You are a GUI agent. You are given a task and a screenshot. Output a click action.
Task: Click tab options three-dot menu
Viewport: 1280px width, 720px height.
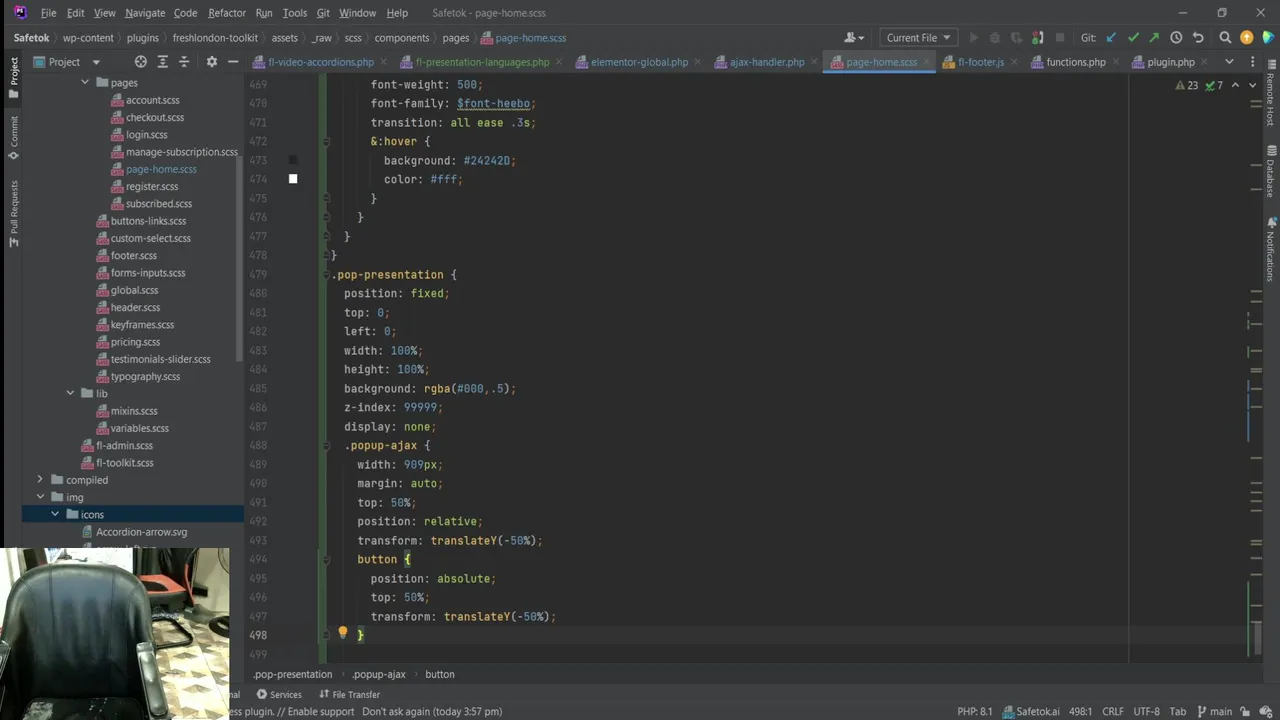(x=1253, y=62)
